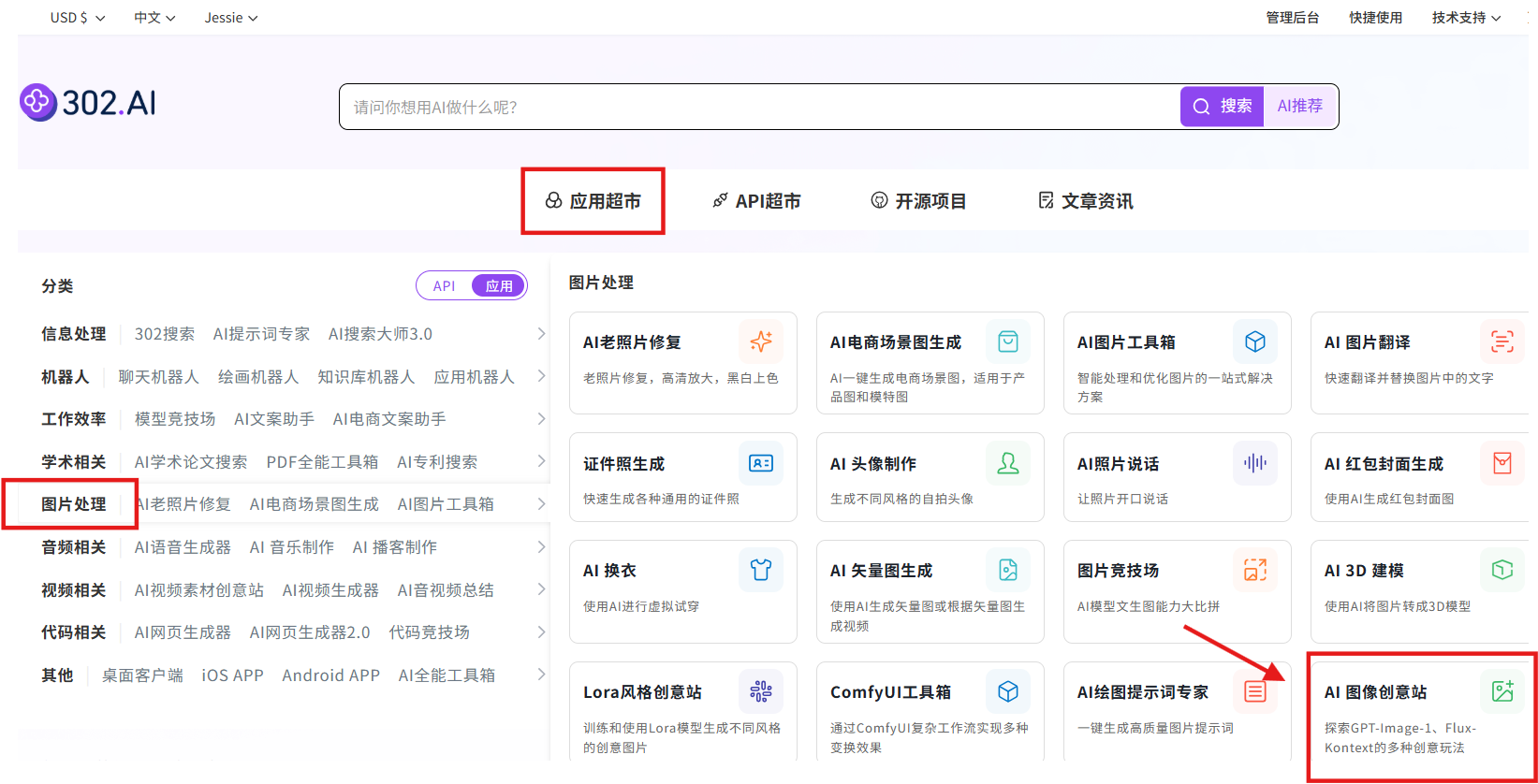
Task: Open the 快捷使用 link
Action: tap(1375, 18)
